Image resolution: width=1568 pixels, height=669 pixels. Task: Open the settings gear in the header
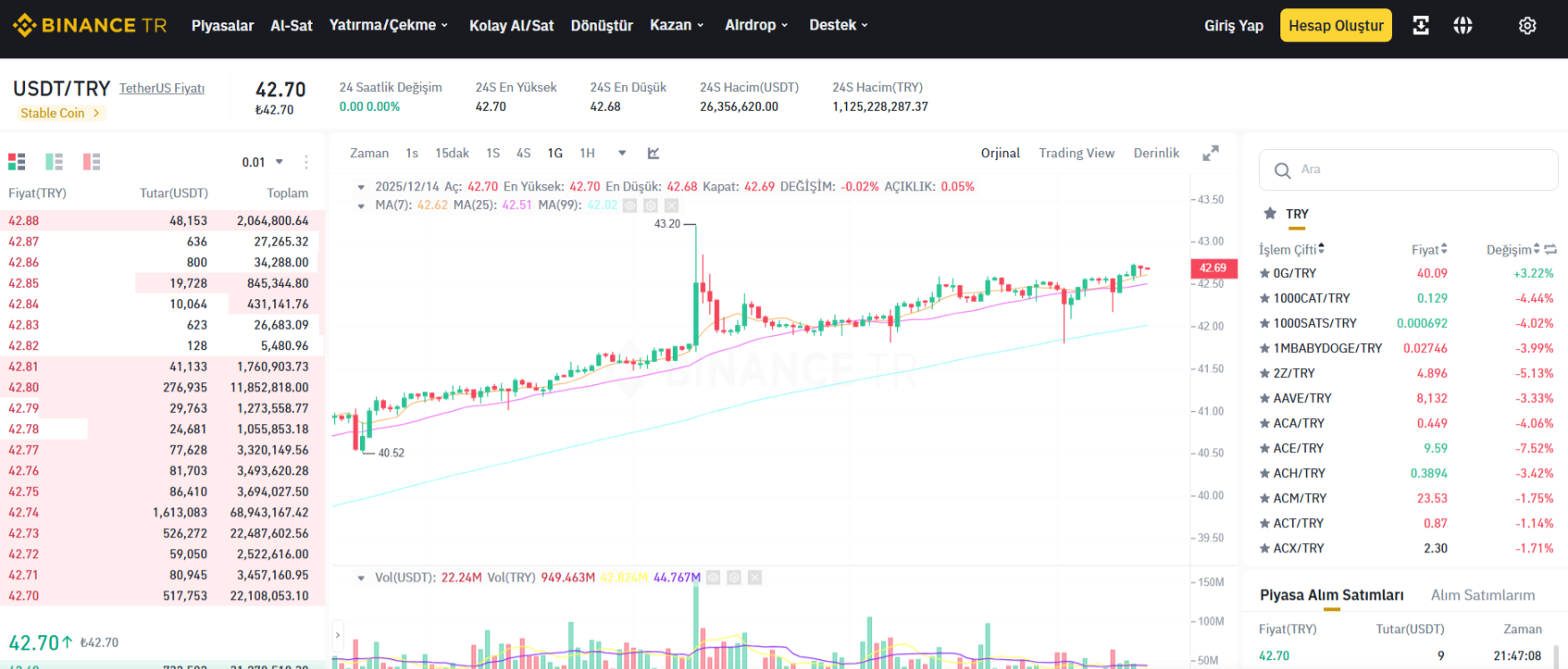(1528, 26)
